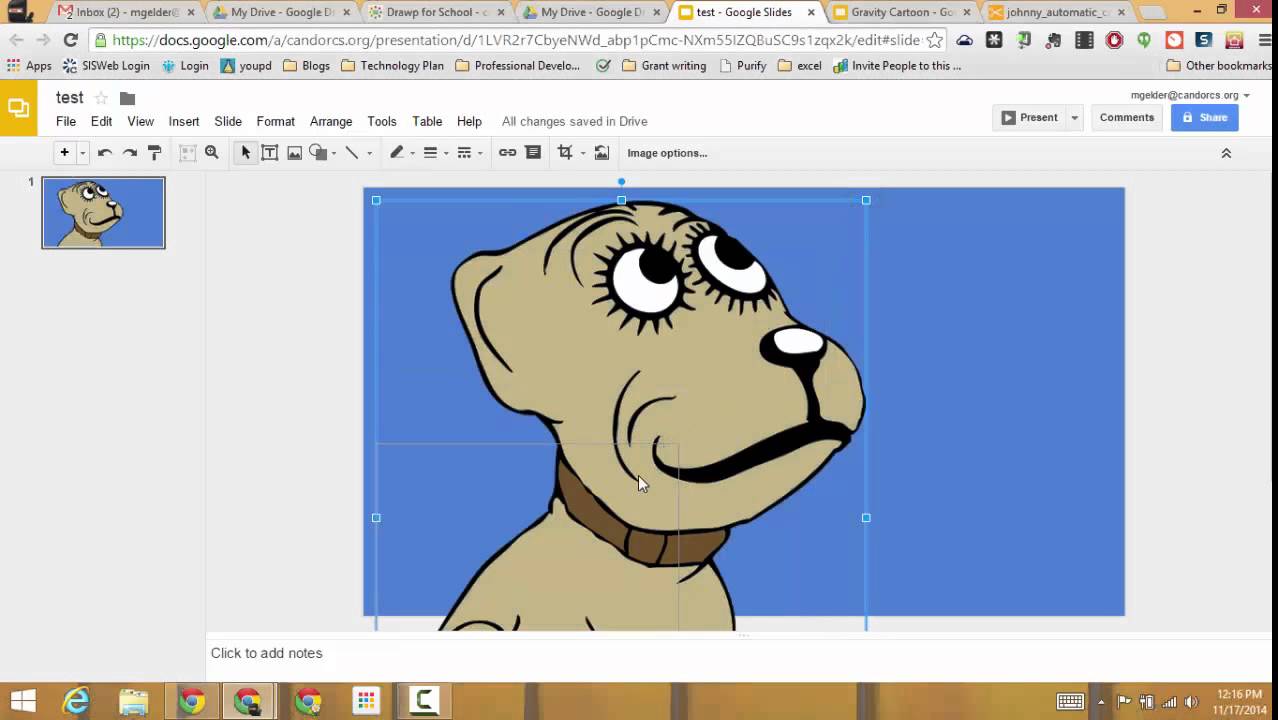Click the Line color pencil icon
The width and height of the screenshot is (1278, 720).
(396, 153)
